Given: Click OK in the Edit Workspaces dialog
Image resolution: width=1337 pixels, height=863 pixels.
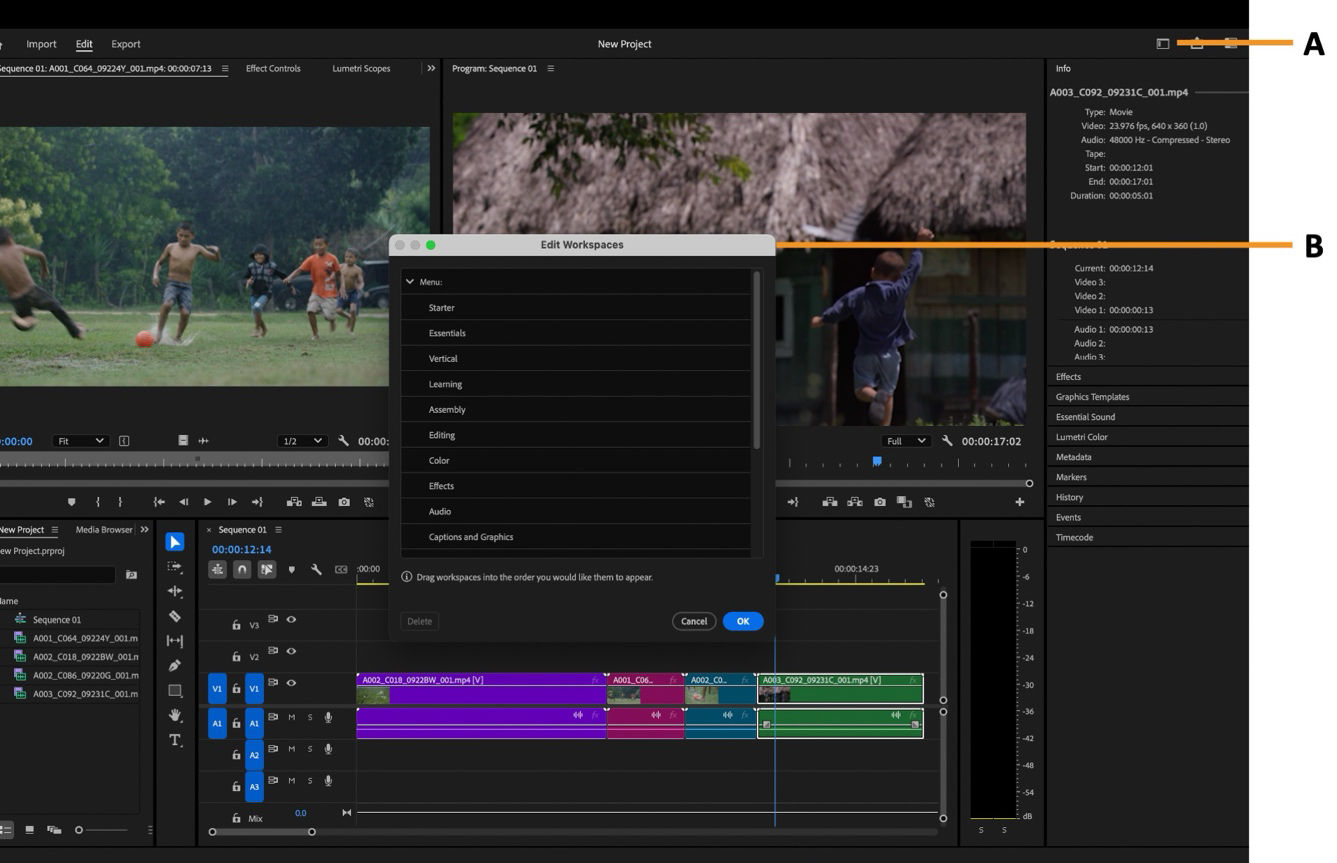Looking at the screenshot, I should pyautogui.click(x=742, y=621).
